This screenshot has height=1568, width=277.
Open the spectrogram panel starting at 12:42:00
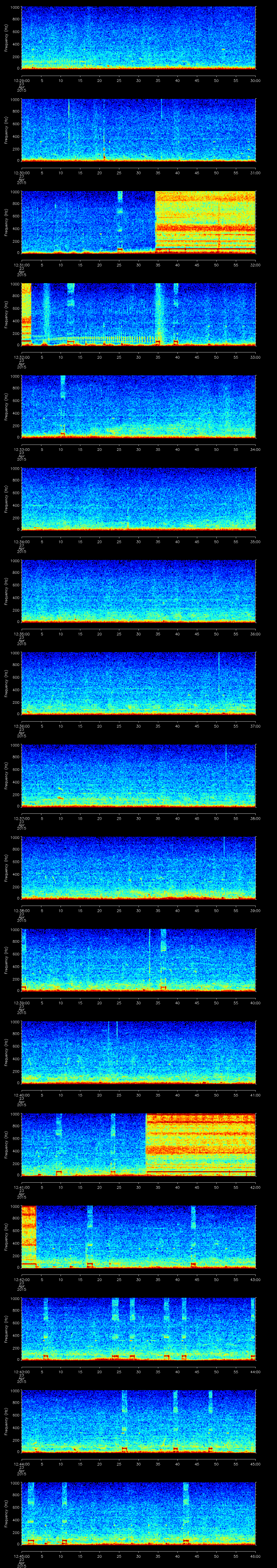[x=138, y=1237]
